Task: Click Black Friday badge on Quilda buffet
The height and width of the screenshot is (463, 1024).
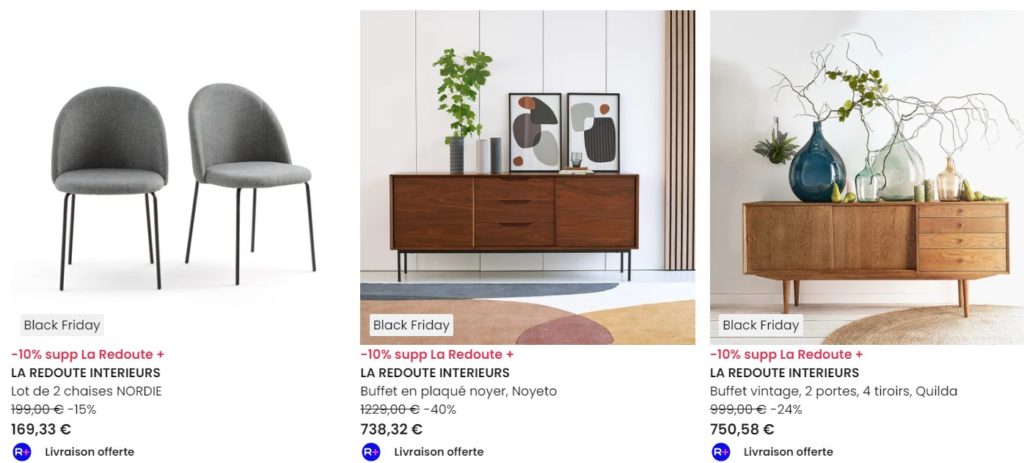Action: coord(761,325)
